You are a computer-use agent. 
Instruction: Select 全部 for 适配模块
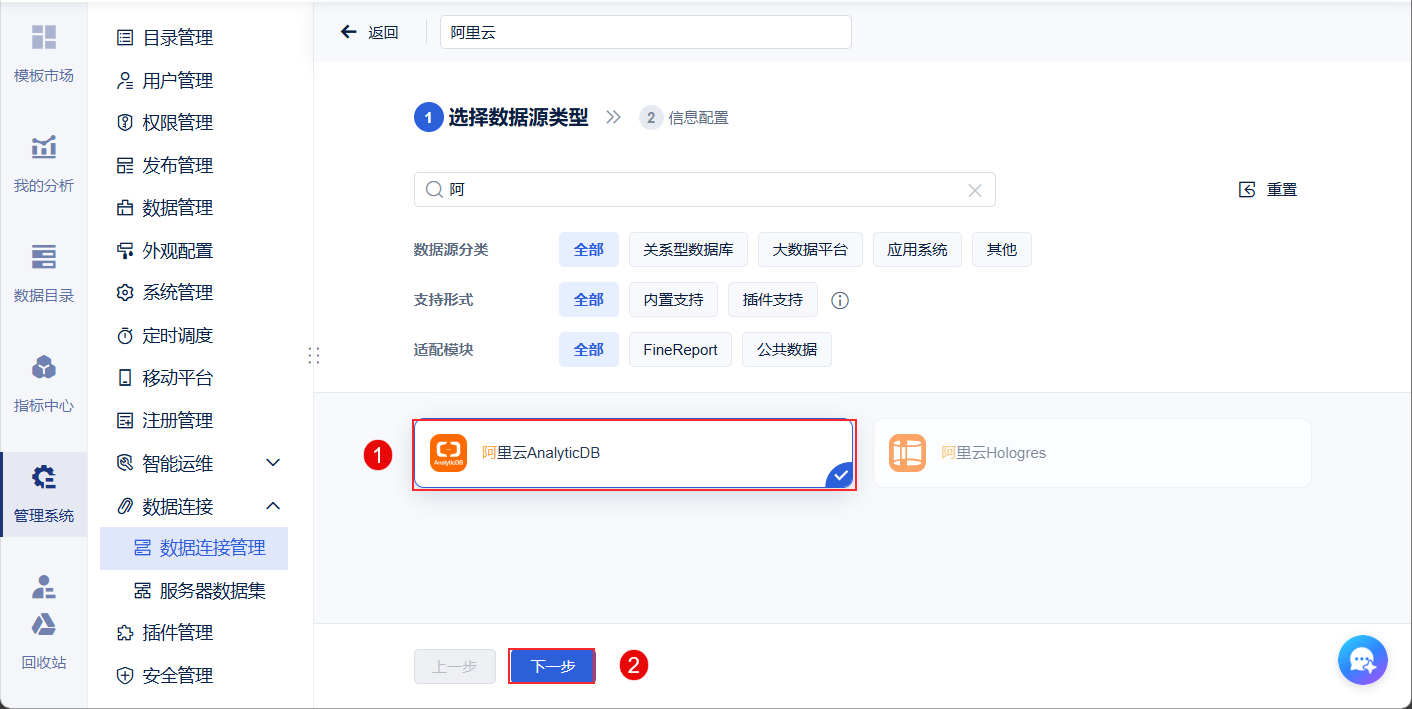[589, 350]
